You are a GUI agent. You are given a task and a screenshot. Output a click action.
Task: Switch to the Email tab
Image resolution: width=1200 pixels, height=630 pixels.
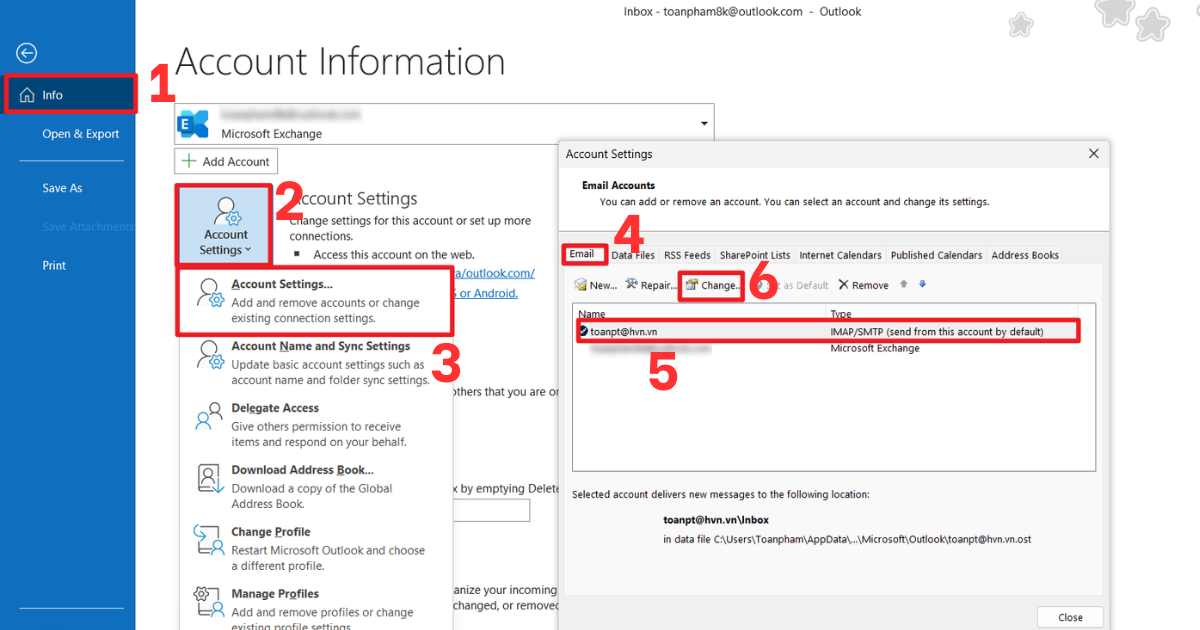click(x=582, y=254)
